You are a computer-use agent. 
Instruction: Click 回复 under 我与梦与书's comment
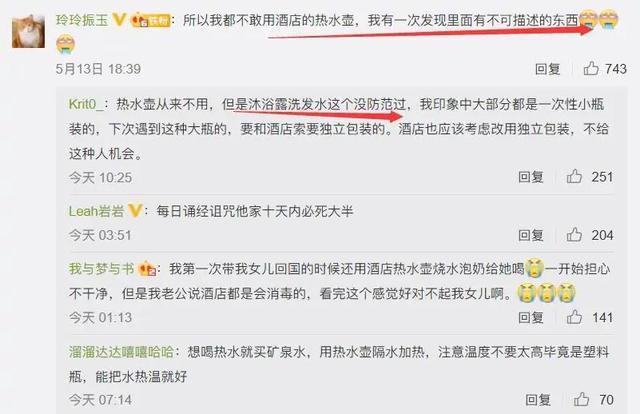(x=531, y=317)
